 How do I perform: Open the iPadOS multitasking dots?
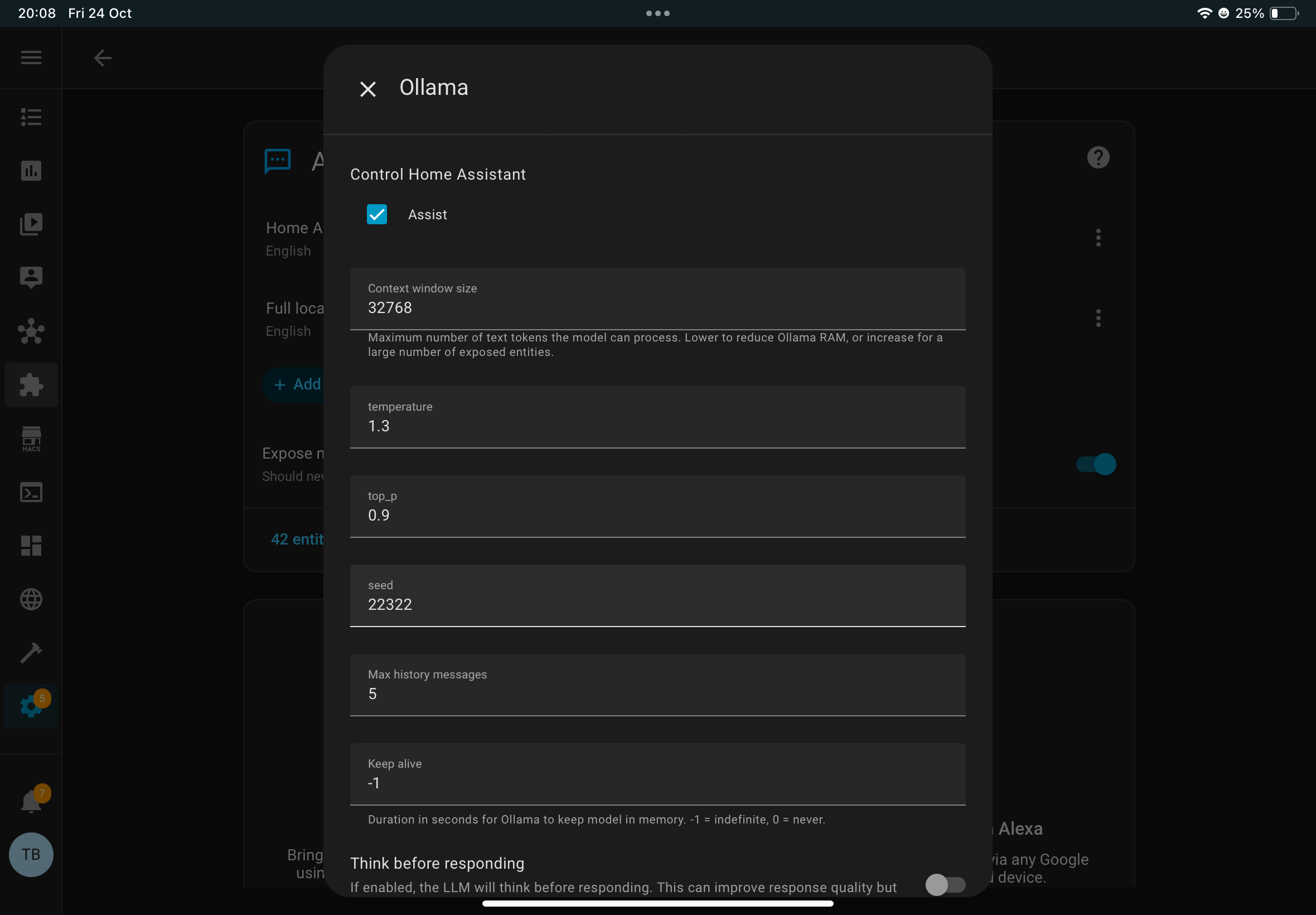pyautogui.click(x=657, y=13)
